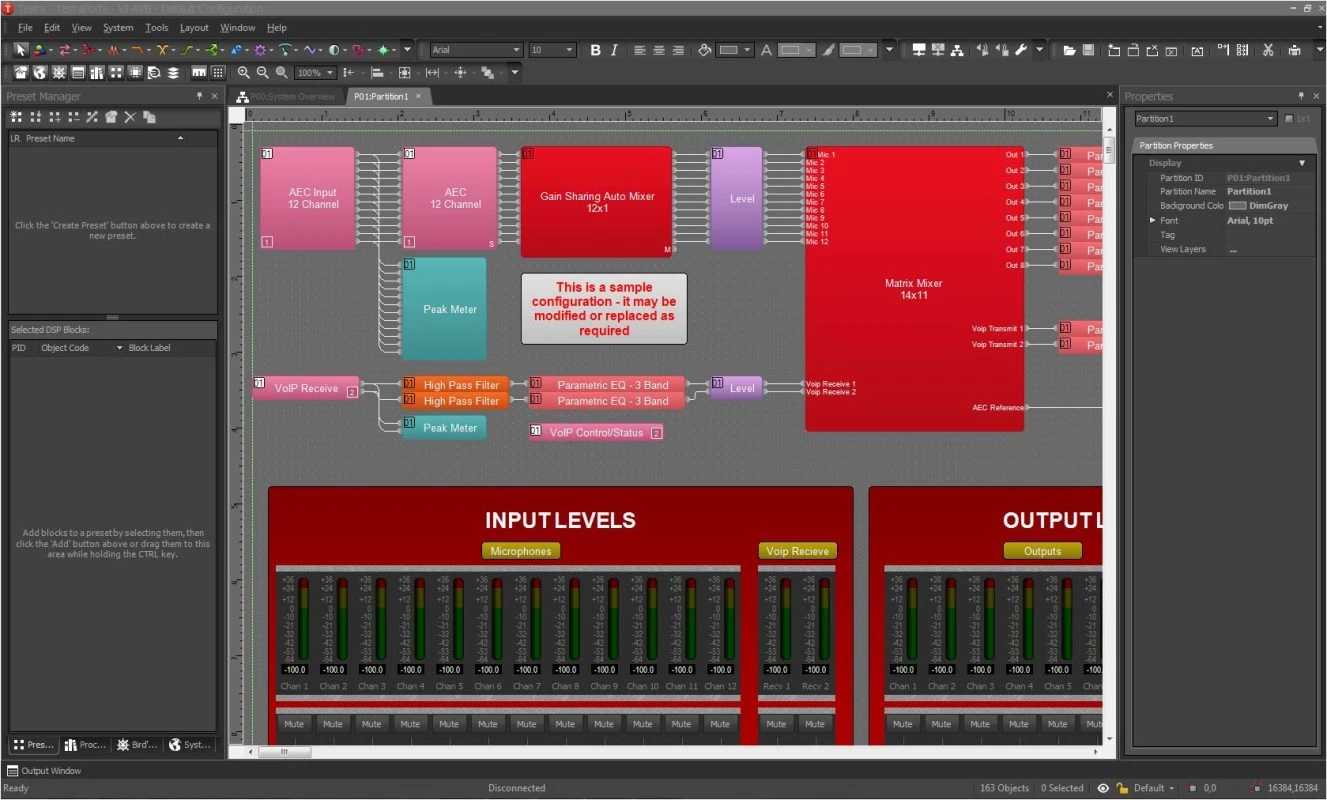Collapse the Display section in Properties
The width and height of the screenshot is (1327, 800).
click(x=1302, y=163)
